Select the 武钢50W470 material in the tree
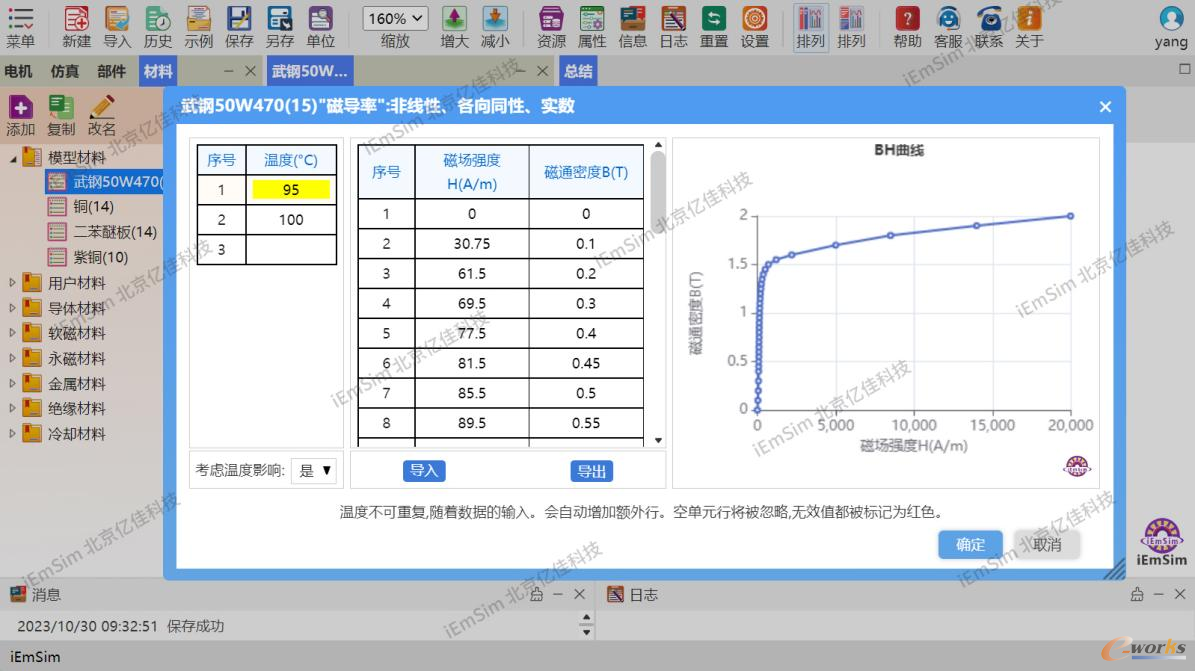This screenshot has height=671, width=1196. point(104,181)
